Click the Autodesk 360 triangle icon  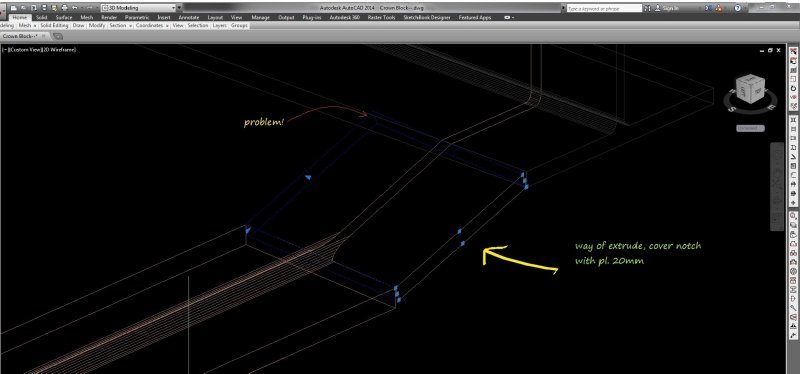click(719, 8)
